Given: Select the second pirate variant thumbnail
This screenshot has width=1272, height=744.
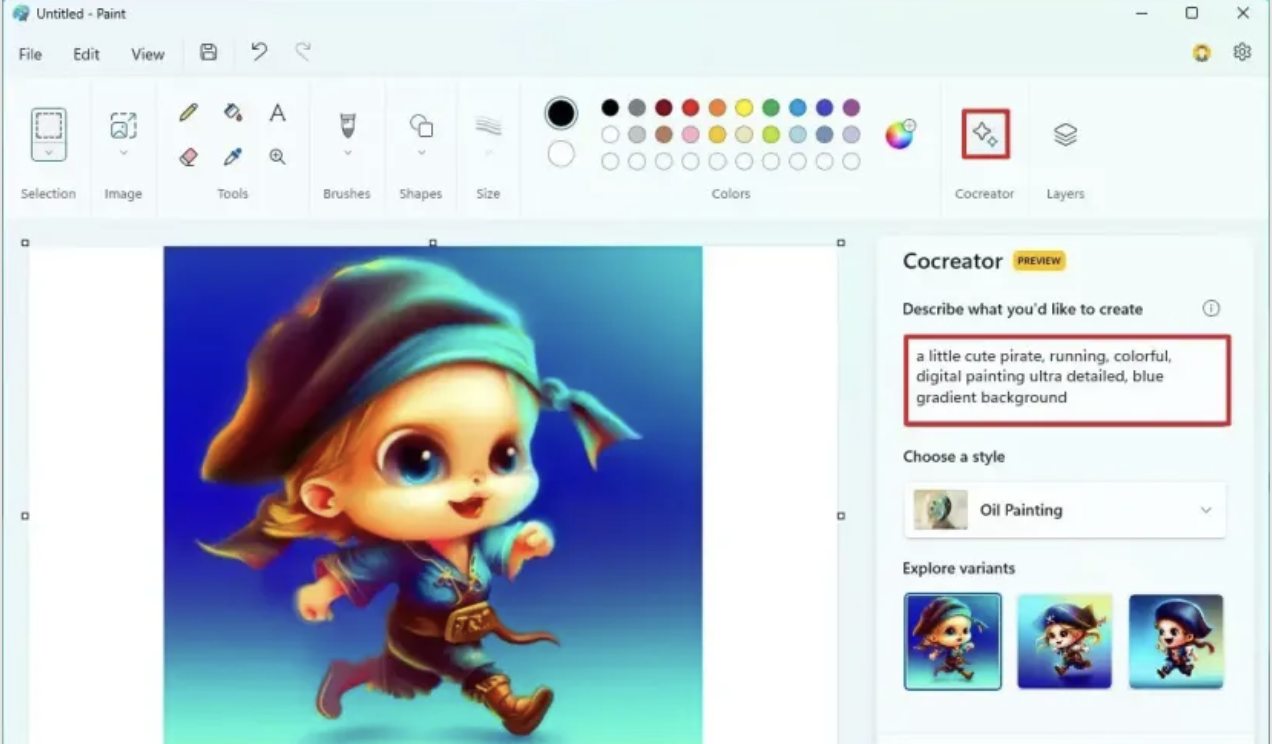Looking at the screenshot, I should pyautogui.click(x=1064, y=641).
